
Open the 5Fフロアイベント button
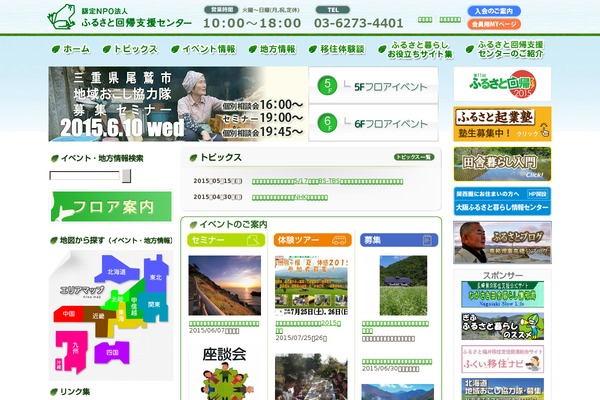373,85
